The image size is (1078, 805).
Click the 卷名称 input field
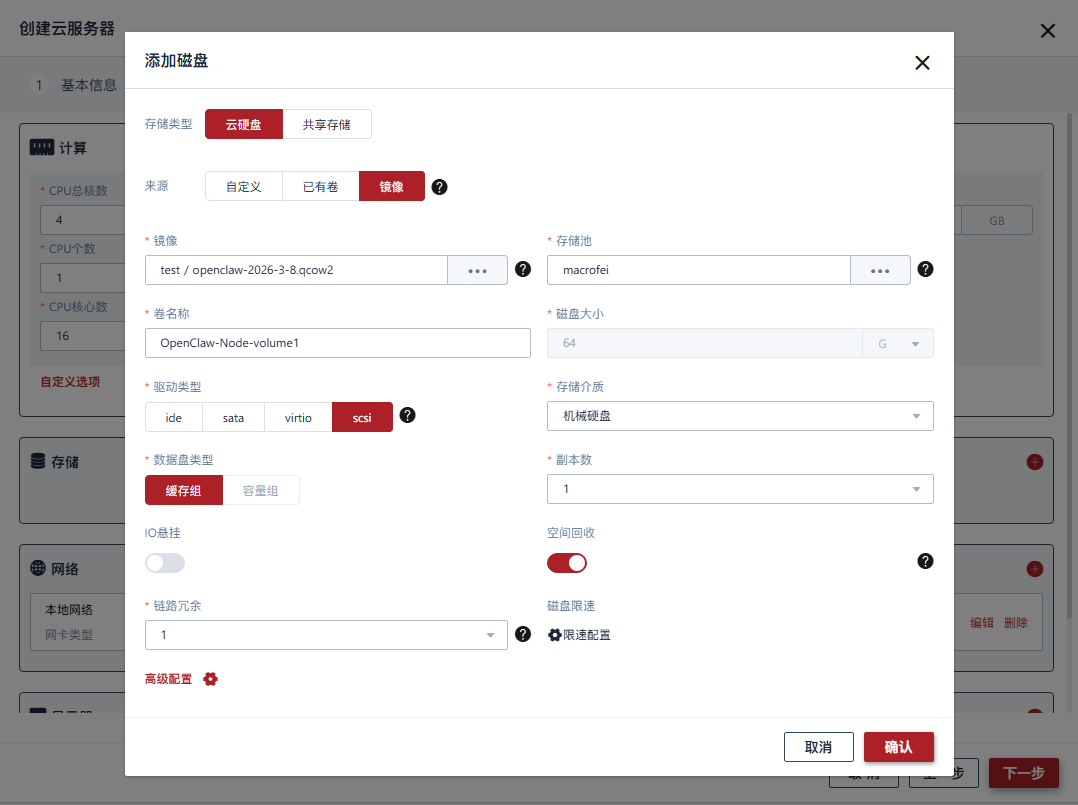337,343
